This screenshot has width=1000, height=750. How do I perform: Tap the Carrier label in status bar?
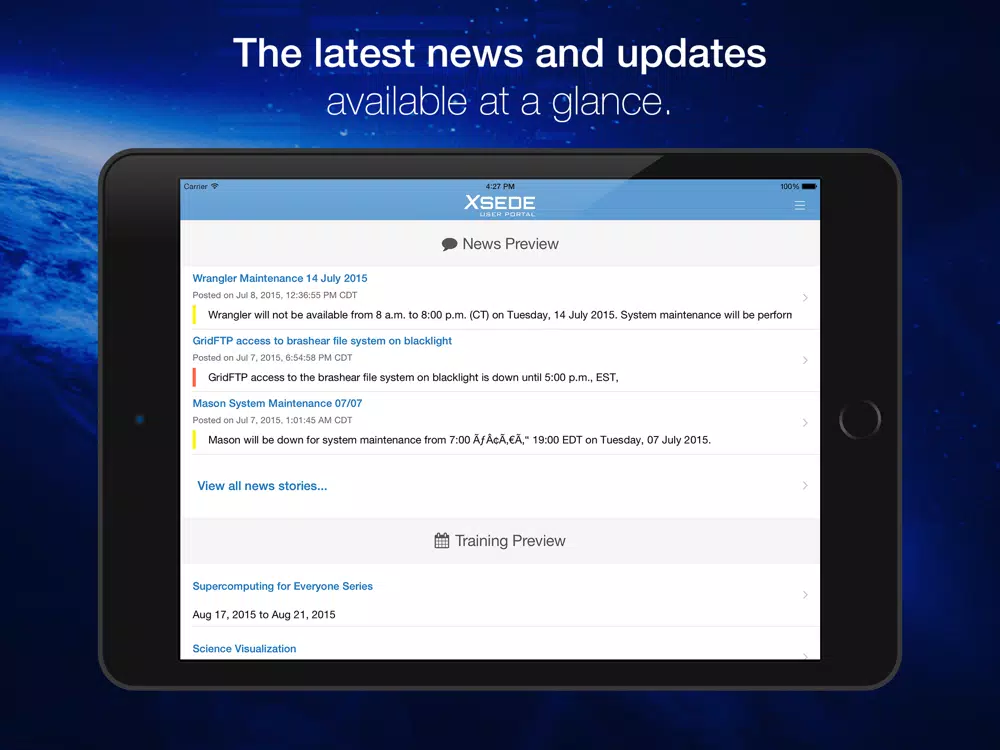(x=196, y=186)
